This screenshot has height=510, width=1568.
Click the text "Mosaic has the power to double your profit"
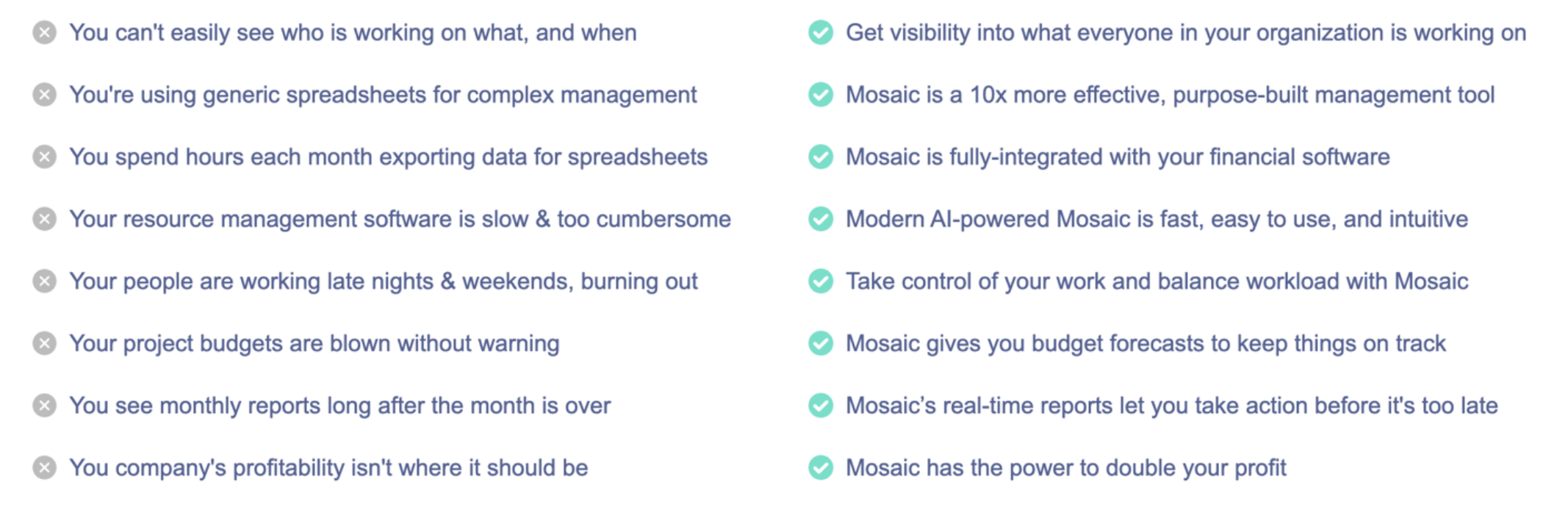click(x=1065, y=467)
